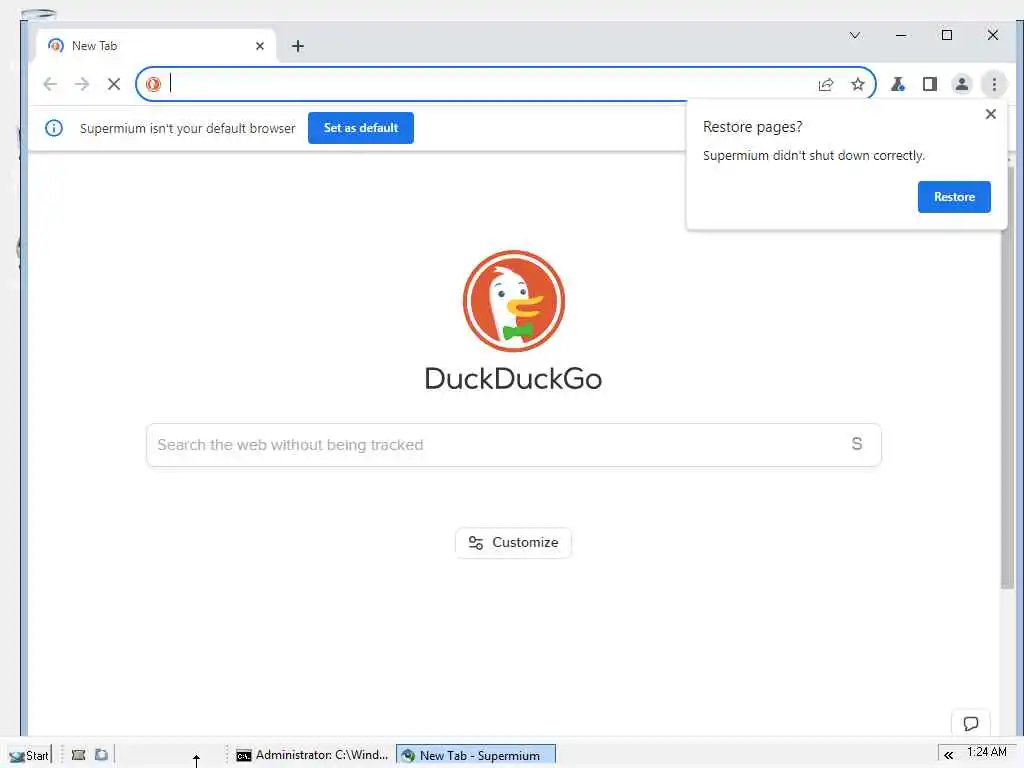Maximize the Supermium window
This screenshot has height=768, width=1024.
(946, 35)
